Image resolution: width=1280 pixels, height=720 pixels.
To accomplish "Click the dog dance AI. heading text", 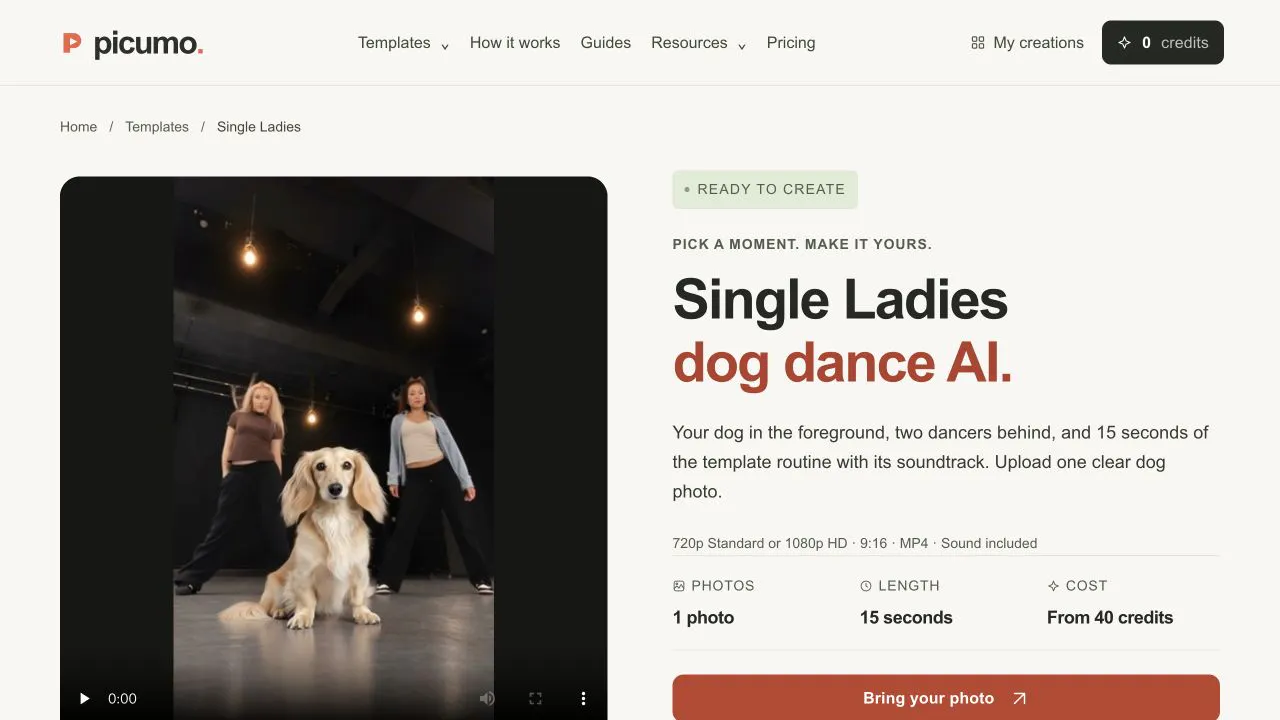I will (843, 362).
